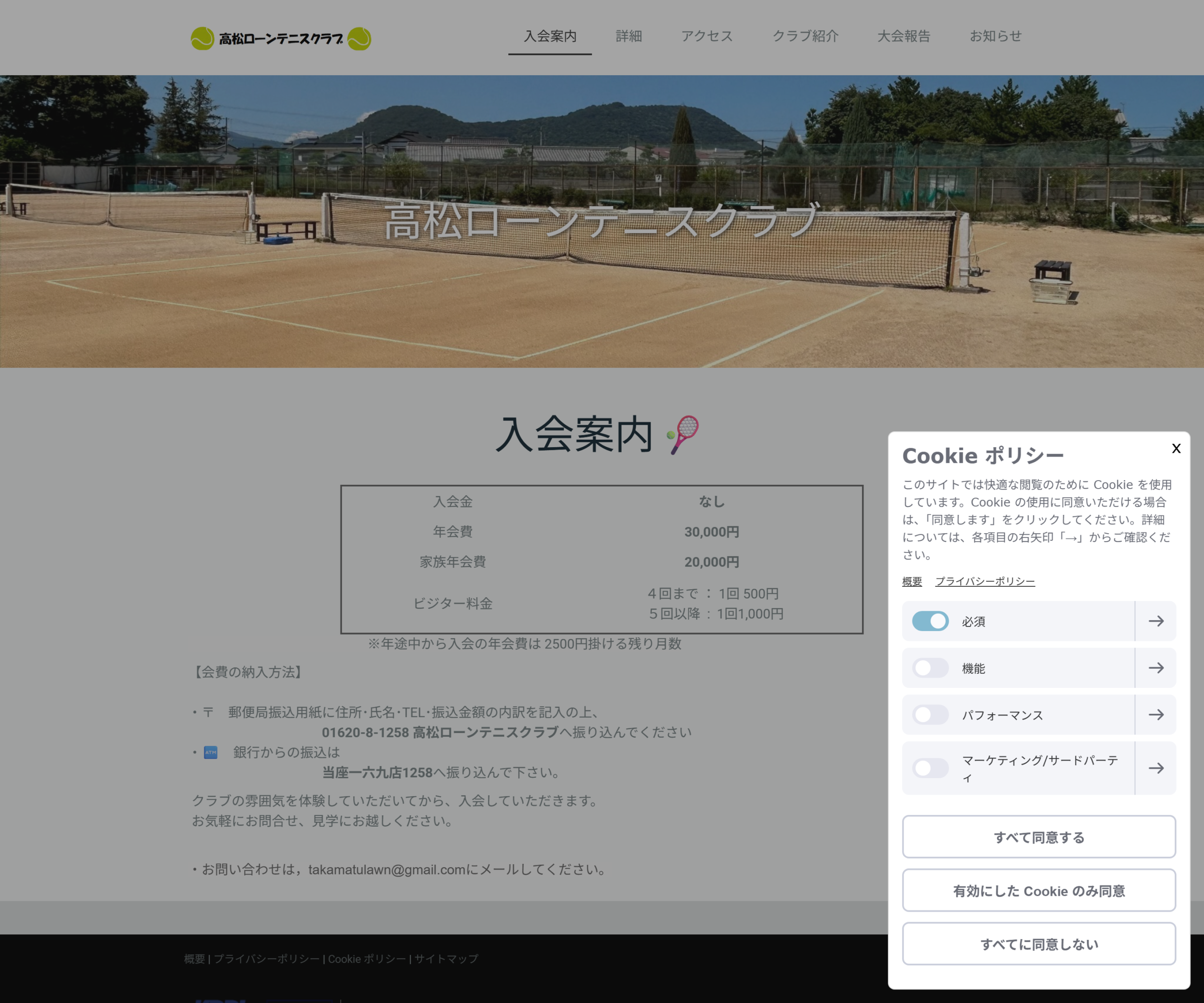Viewport: 1204px width, 1003px height.
Task: Open footer Cookie ポリシー link
Action: tap(367, 958)
